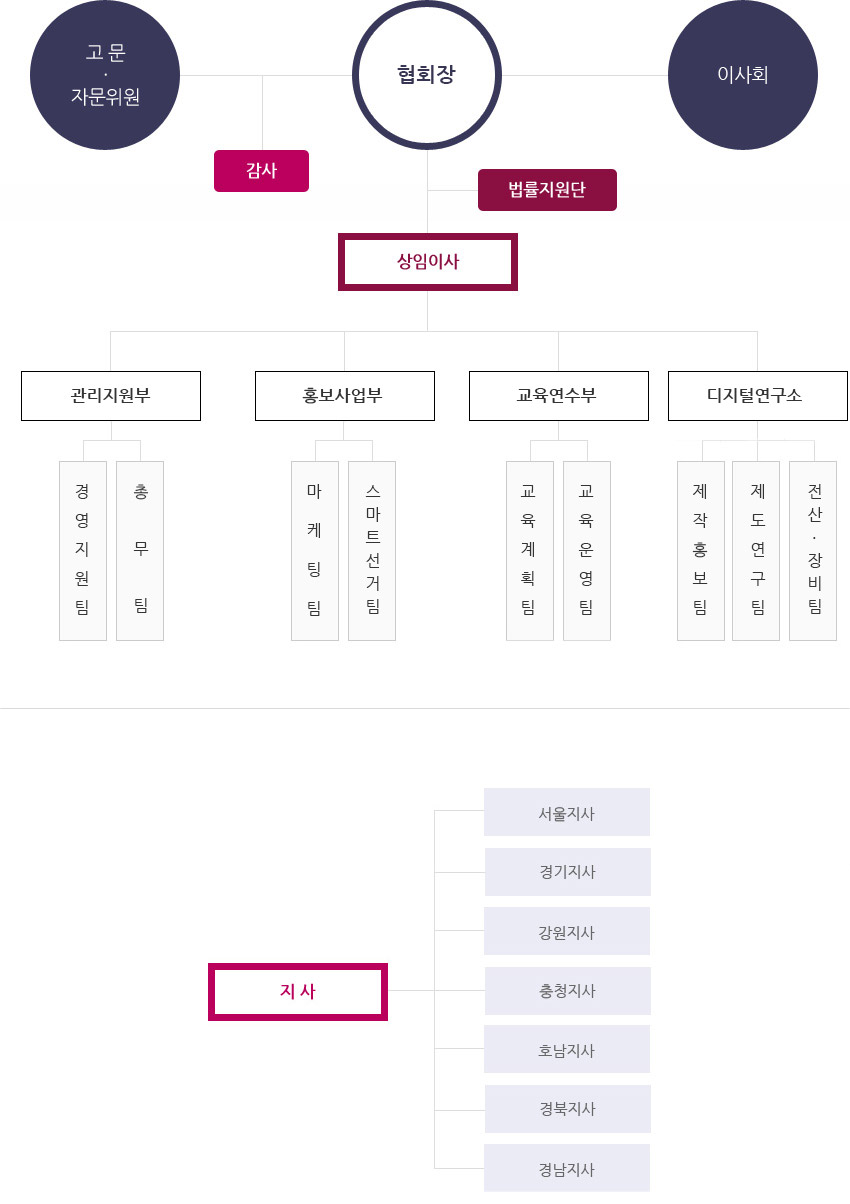Click the 교육계획팀 team box

coord(530,551)
